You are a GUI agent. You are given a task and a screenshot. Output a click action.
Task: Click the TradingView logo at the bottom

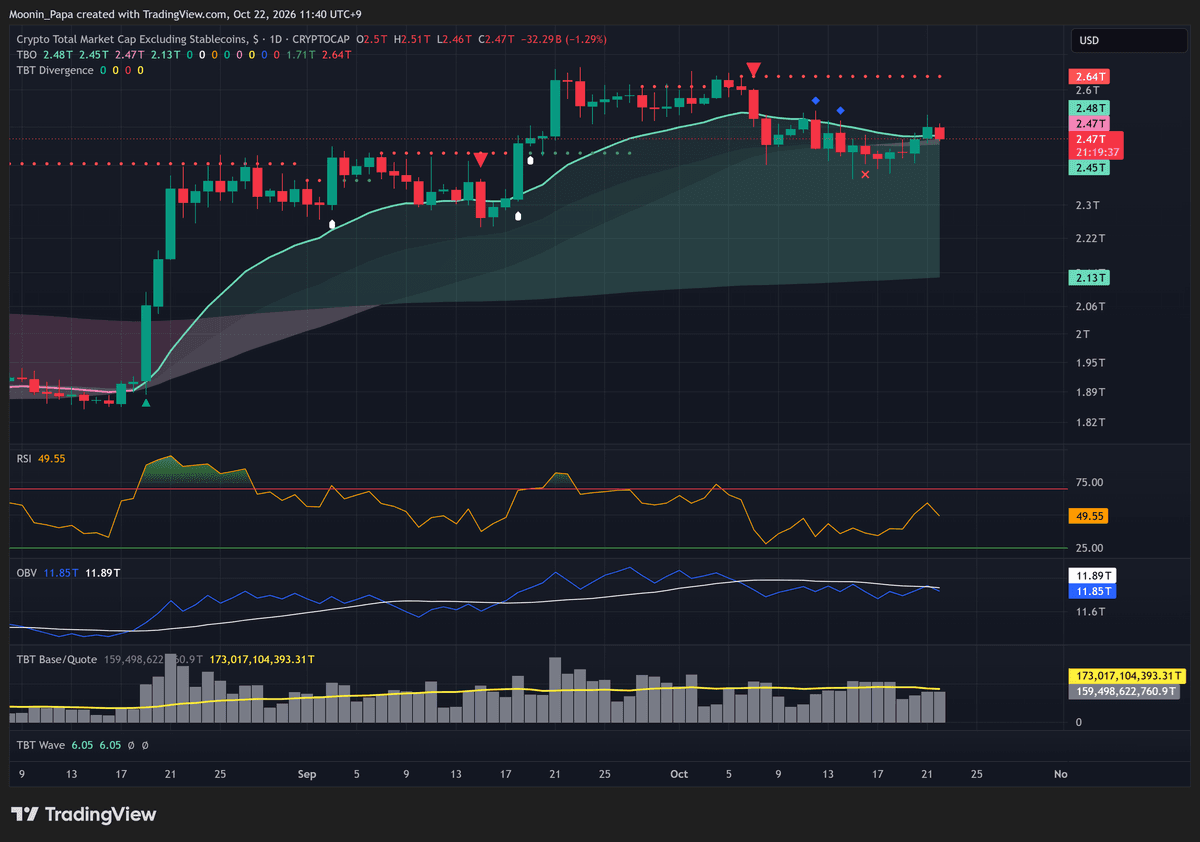click(x=84, y=815)
